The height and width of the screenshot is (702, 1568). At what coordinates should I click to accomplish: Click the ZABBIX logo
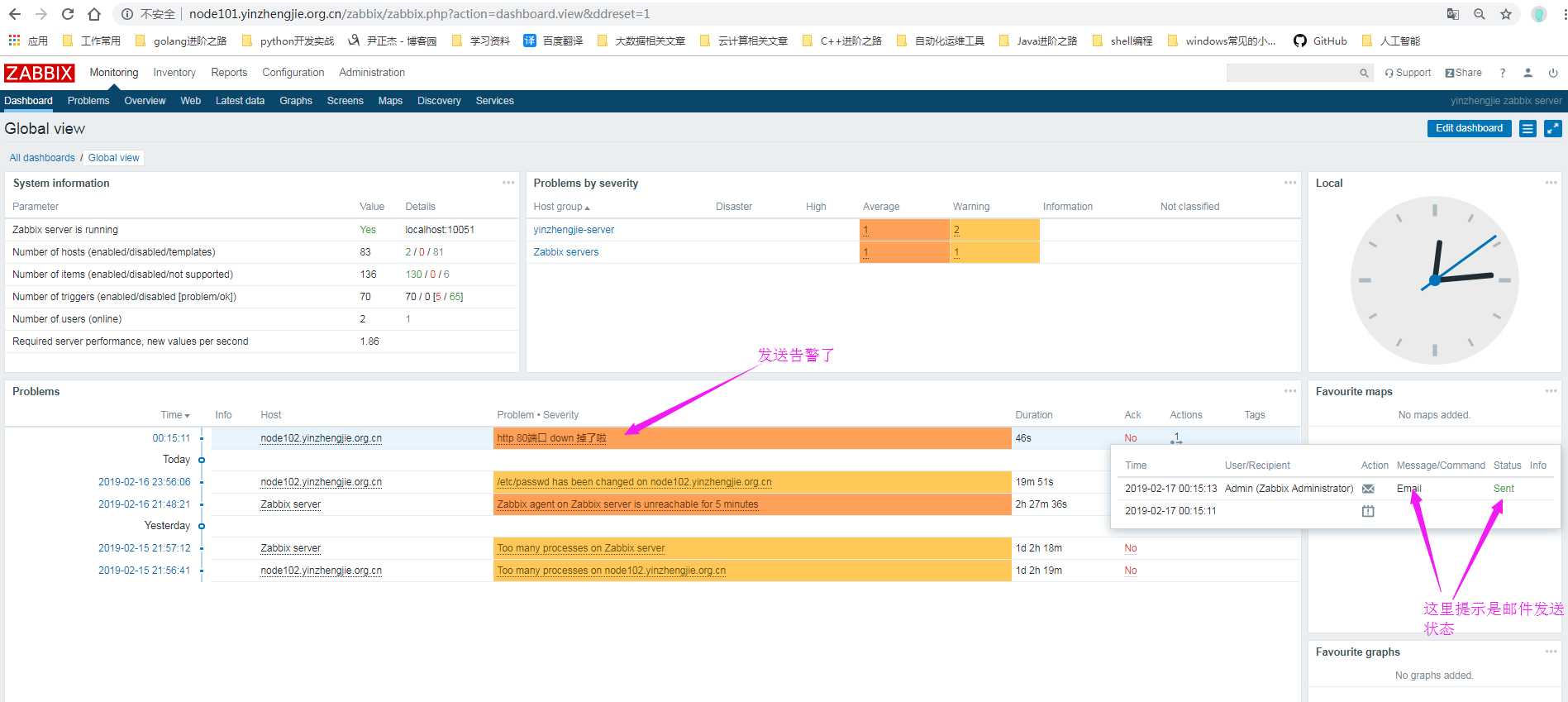coord(40,73)
